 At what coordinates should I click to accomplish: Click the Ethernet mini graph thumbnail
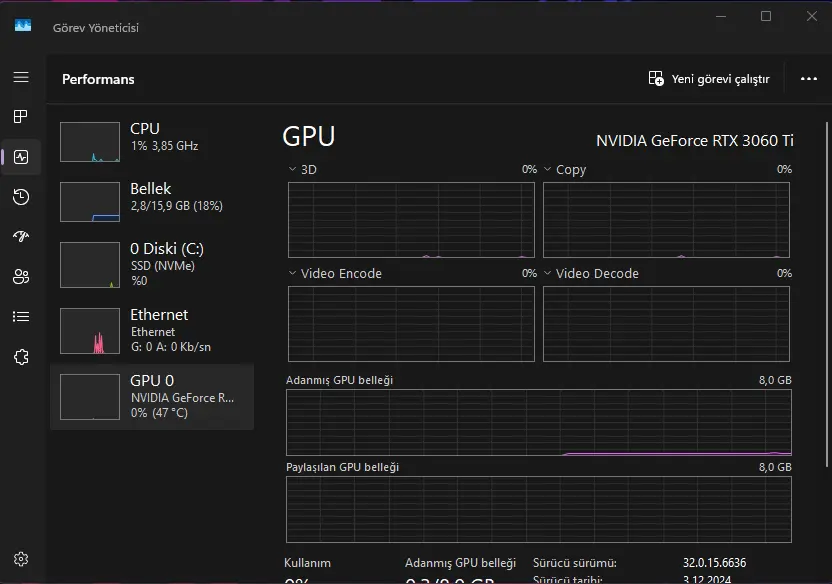90,331
